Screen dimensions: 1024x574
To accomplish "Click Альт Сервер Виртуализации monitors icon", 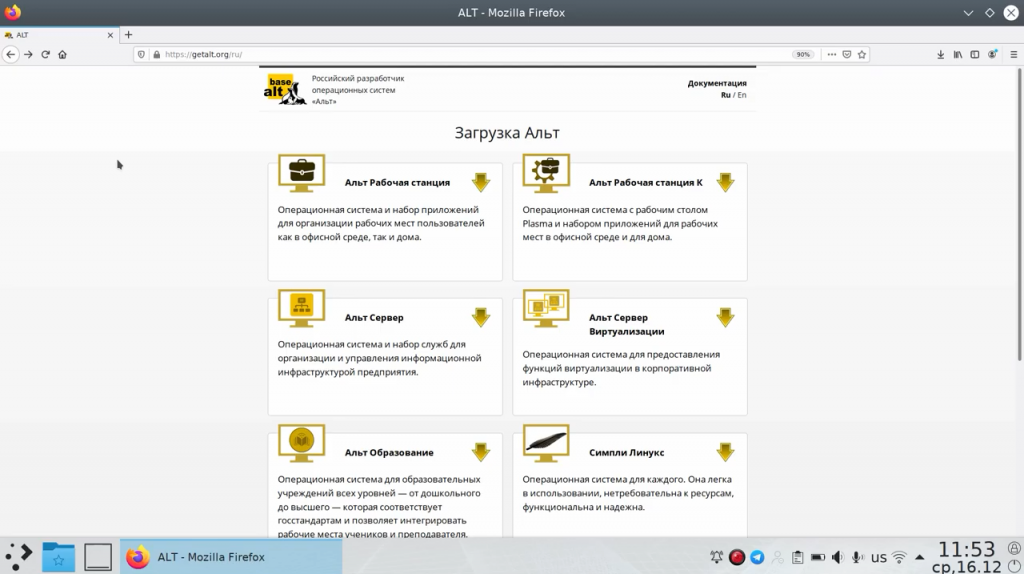I will click(x=546, y=308).
